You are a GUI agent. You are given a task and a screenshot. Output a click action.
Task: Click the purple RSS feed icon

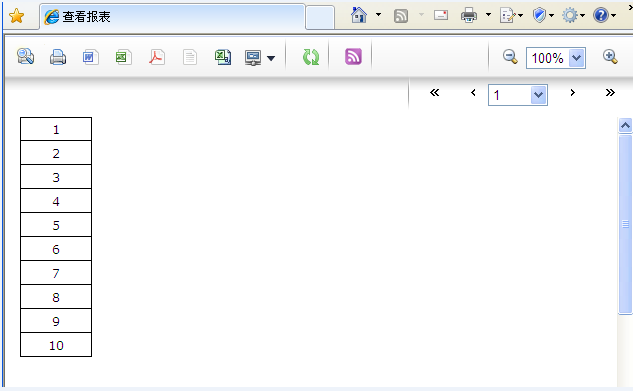click(x=353, y=56)
